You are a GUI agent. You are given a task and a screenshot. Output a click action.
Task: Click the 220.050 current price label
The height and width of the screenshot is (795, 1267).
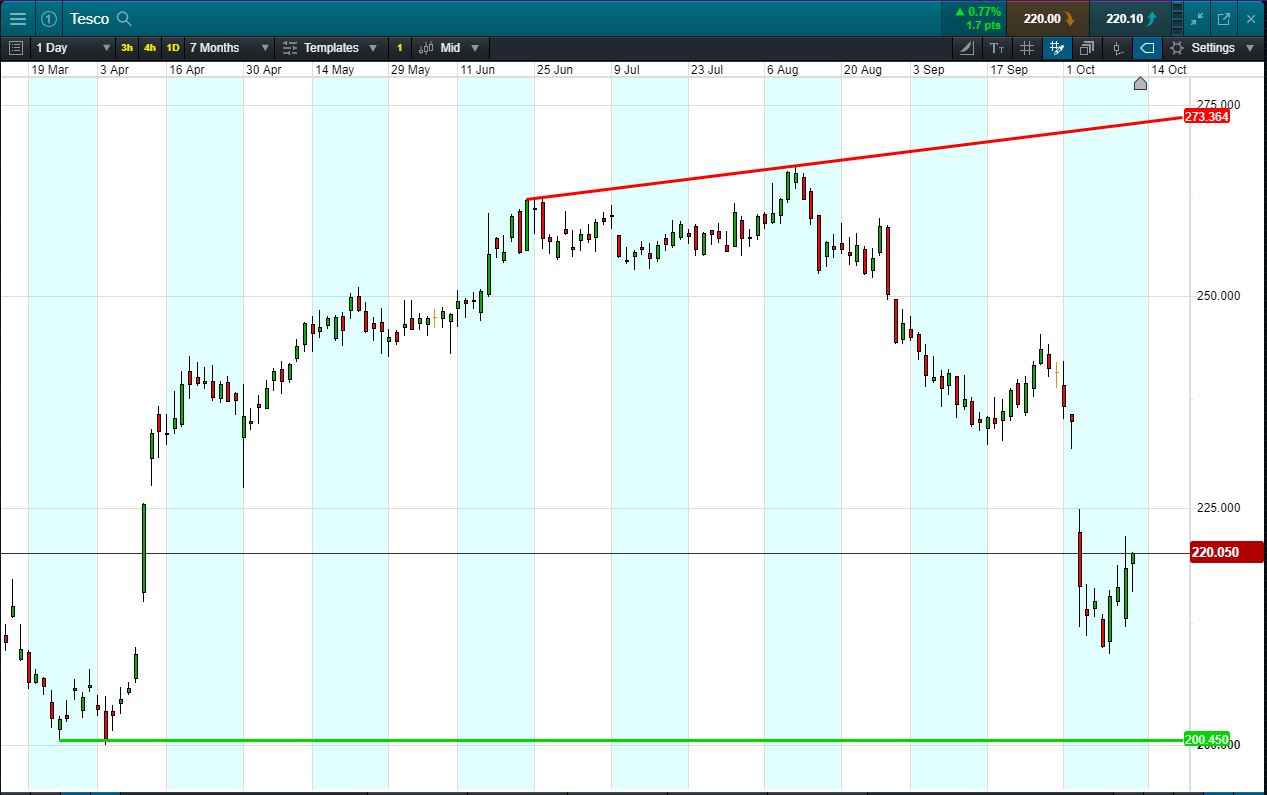[1227, 552]
